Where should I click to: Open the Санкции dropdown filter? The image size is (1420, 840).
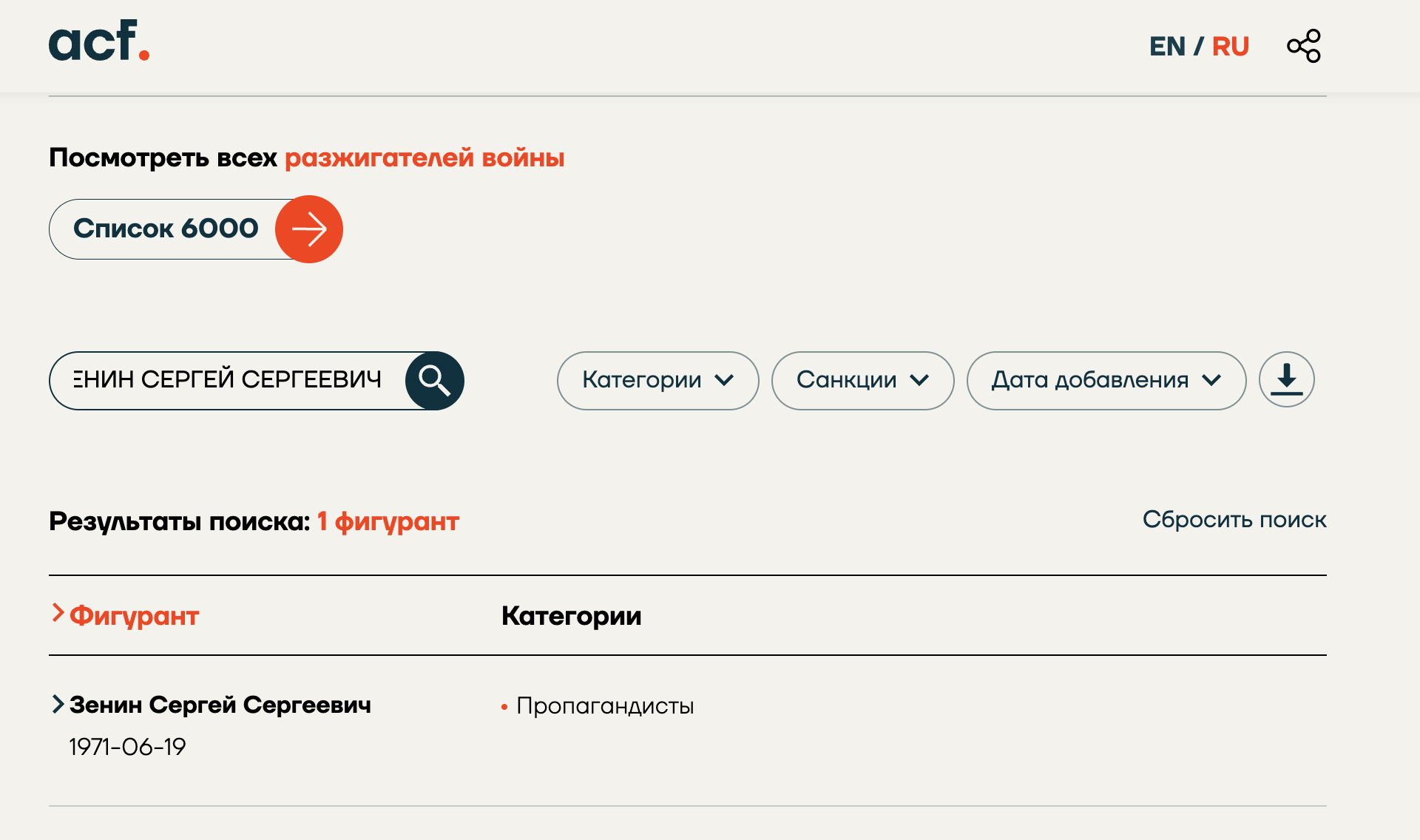point(862,380)
